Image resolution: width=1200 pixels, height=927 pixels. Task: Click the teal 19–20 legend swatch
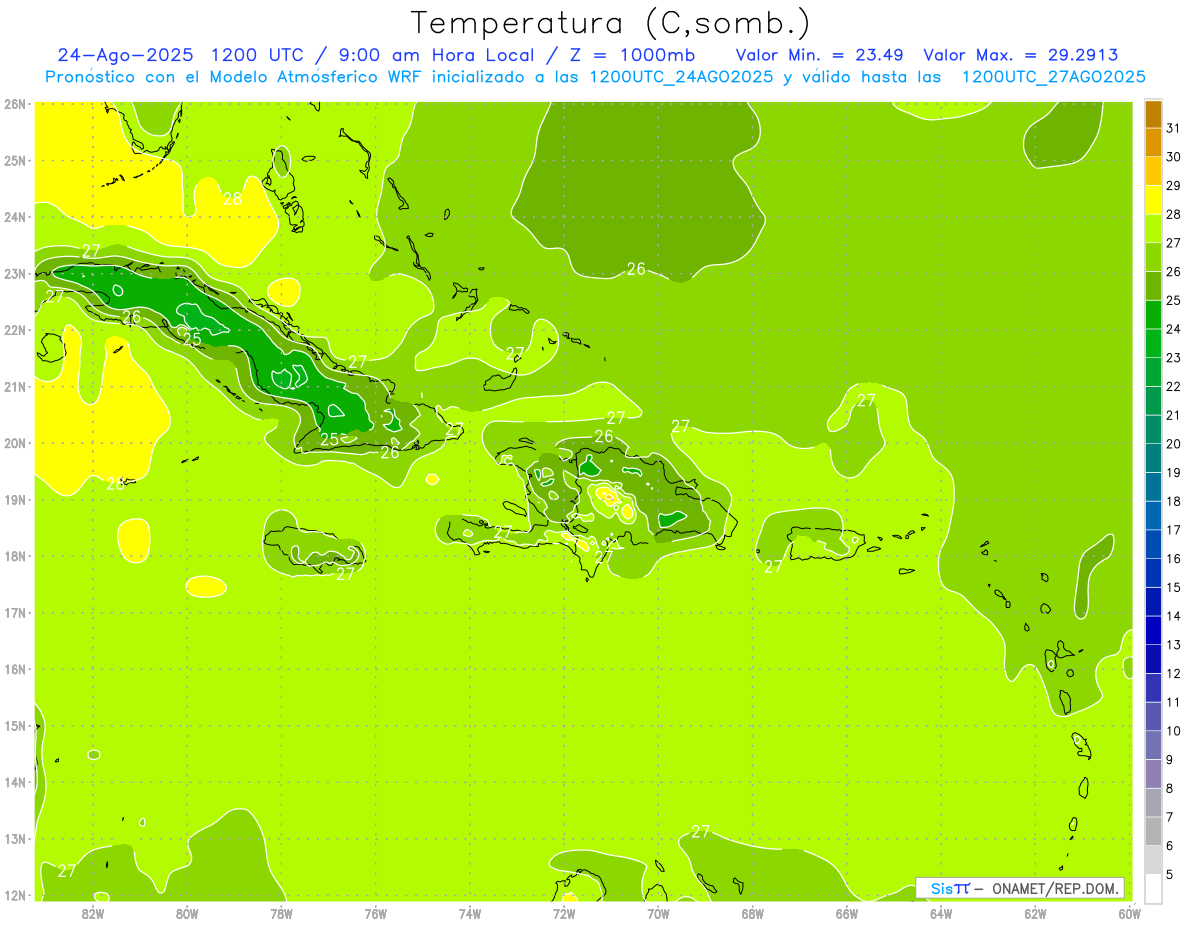point(1153,458)
